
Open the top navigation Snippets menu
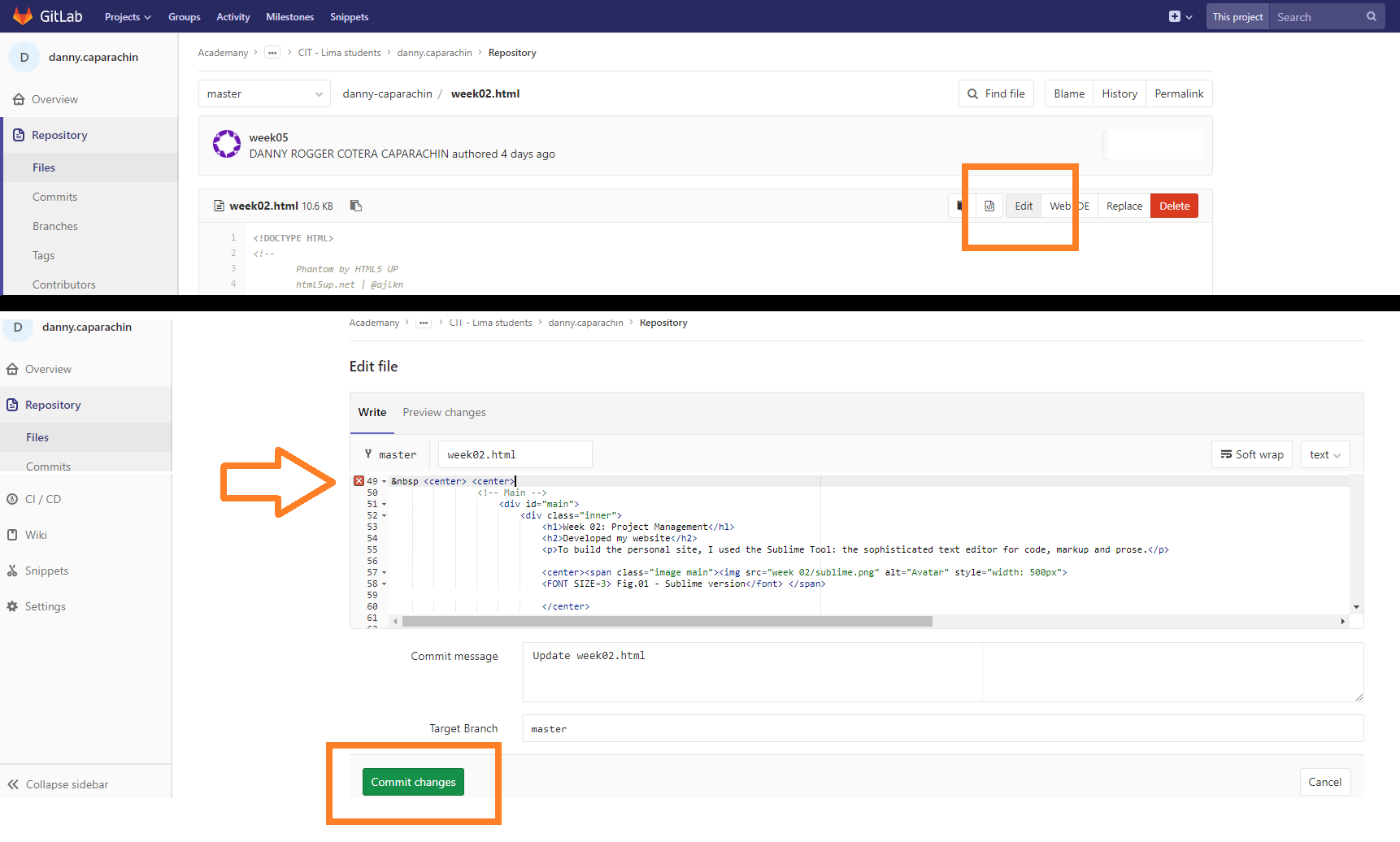(350, 17)
